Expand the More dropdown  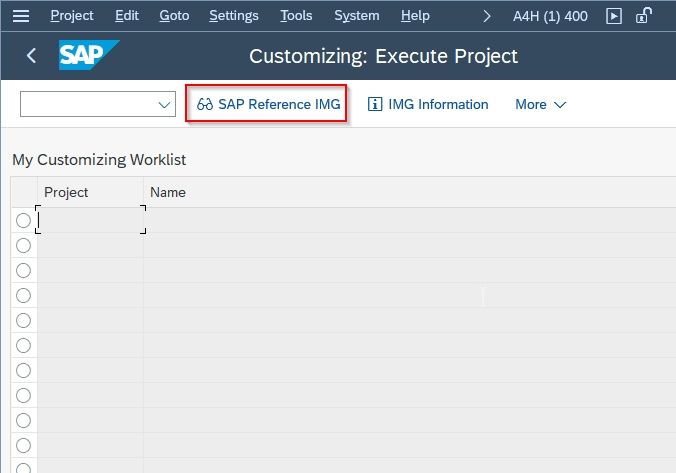(541, 104)
